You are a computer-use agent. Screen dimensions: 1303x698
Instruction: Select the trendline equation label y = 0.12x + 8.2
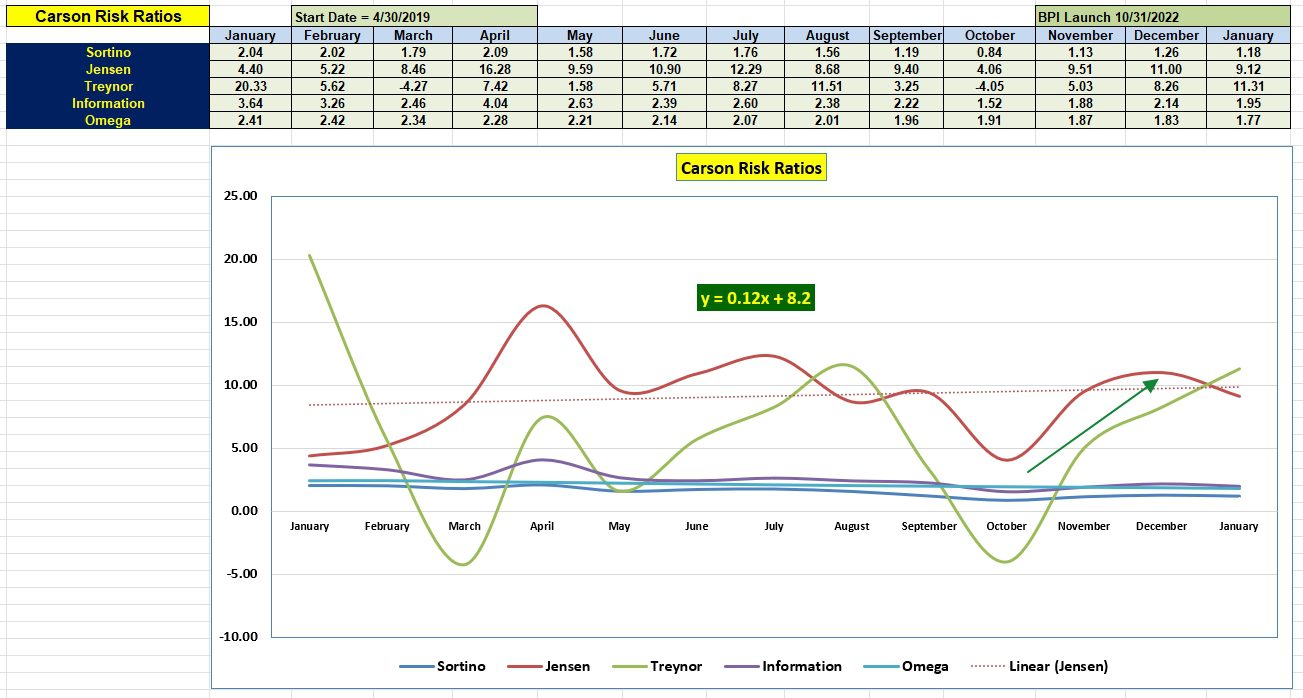756,298
